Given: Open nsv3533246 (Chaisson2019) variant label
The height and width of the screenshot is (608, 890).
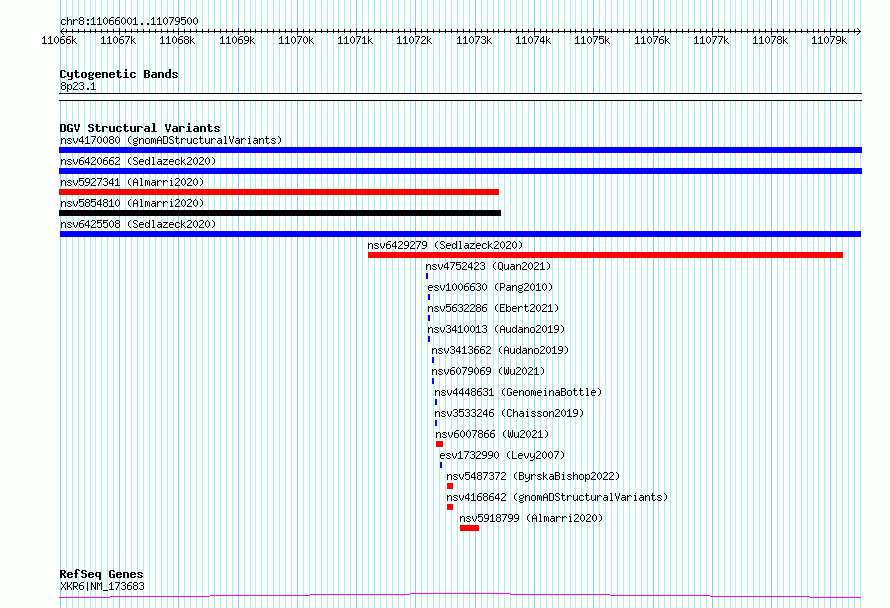Looking at the screenshot, I should pos(509,413).
